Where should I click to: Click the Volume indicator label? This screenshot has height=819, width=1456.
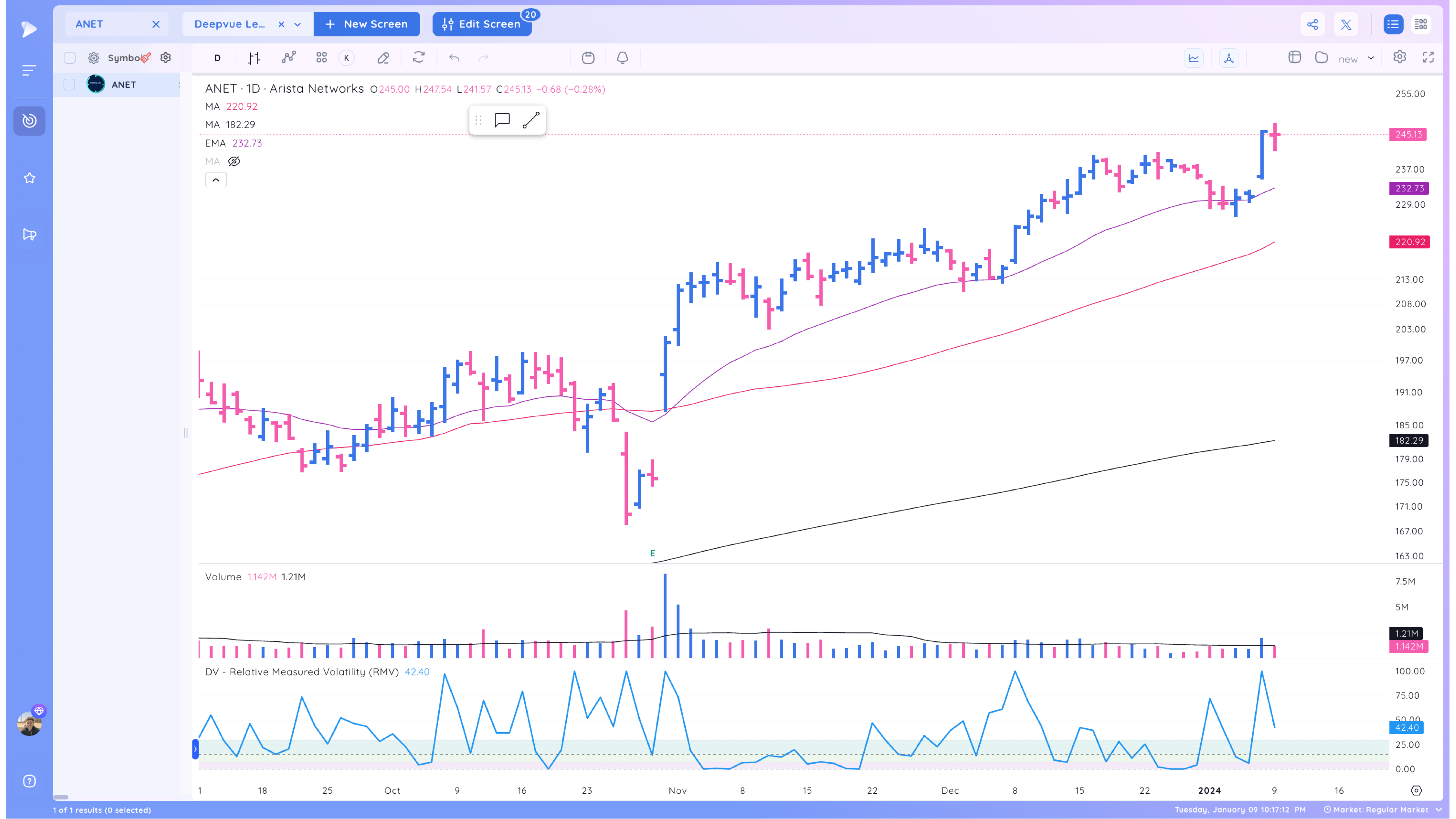pyautogui.click(x=223, y=577)
